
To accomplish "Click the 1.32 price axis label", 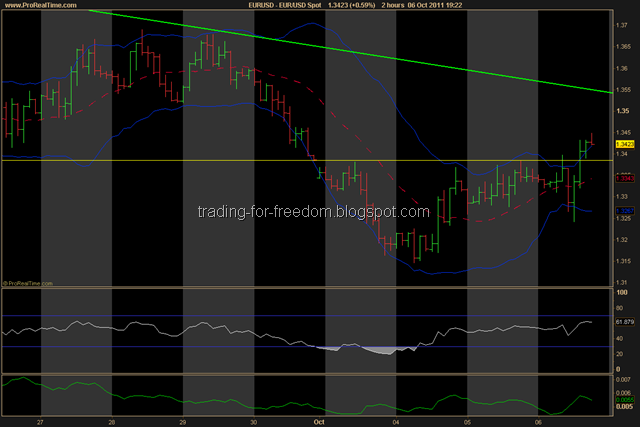I will [x=622, y=240].
